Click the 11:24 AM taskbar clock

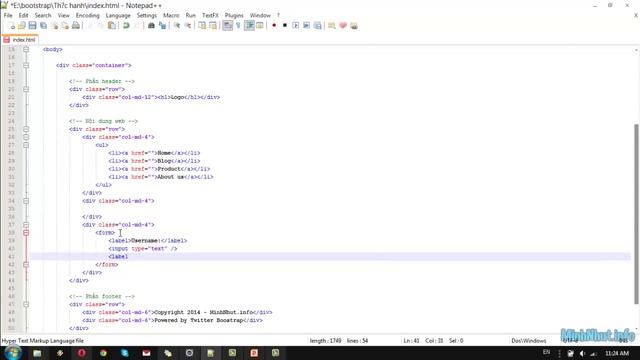[x=617, y=353]
